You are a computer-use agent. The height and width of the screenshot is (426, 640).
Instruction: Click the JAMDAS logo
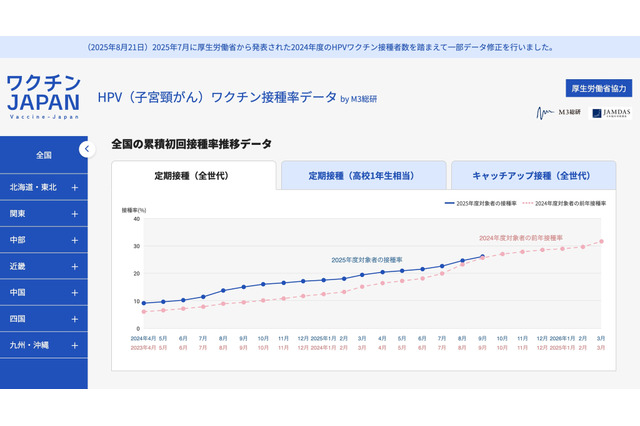pyautogui.click(x=611, y=114)
